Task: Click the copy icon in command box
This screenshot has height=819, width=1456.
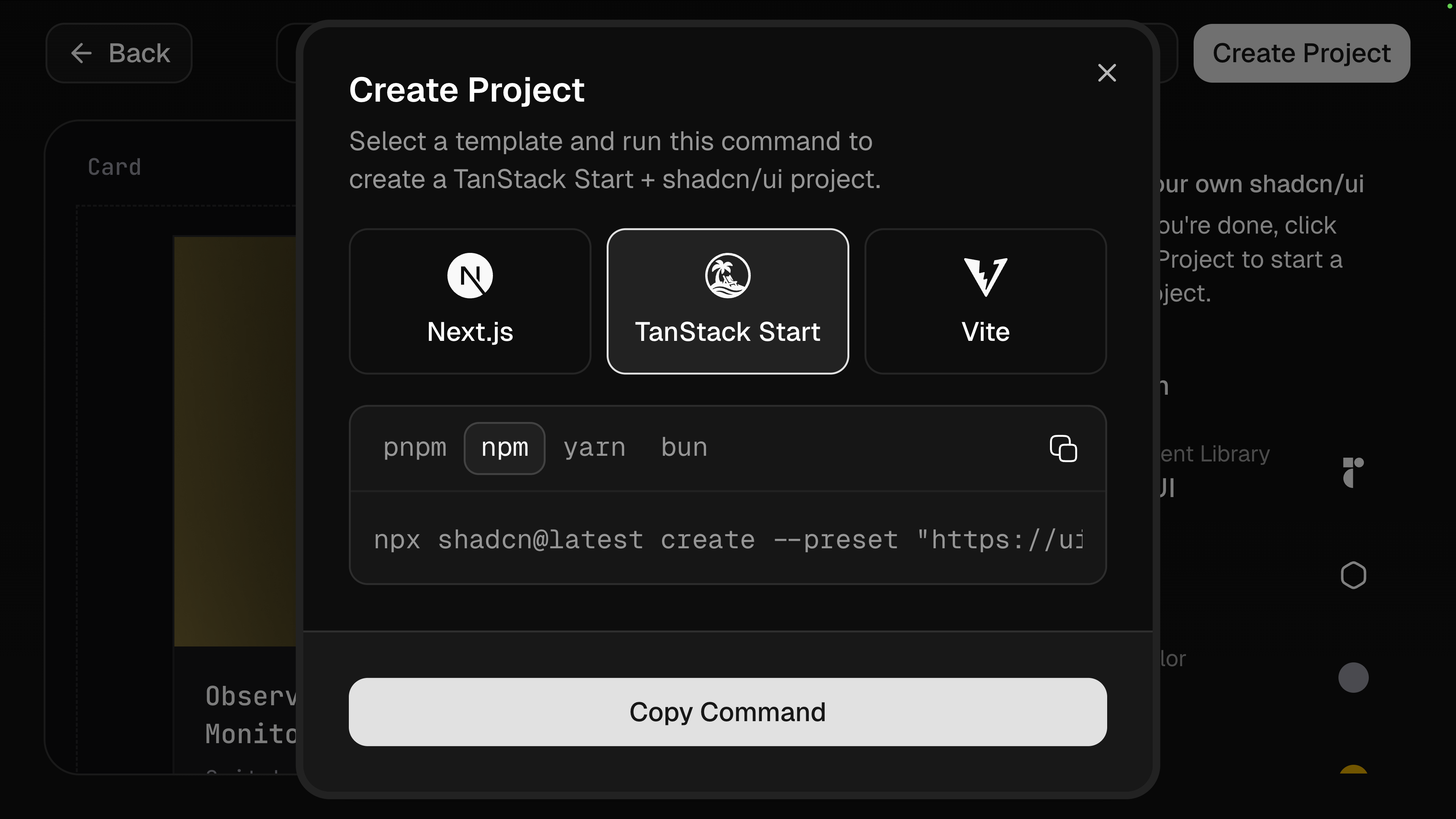Action: [x=1063, y=449]
